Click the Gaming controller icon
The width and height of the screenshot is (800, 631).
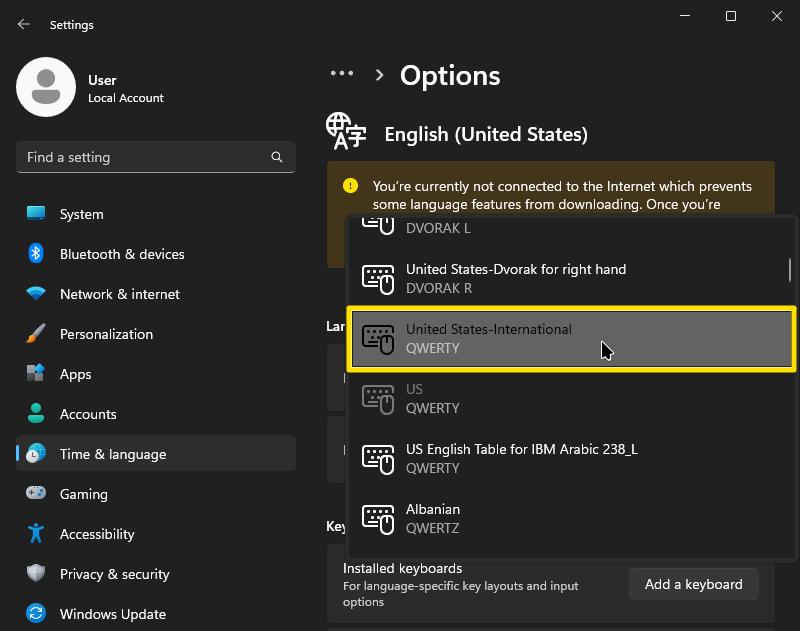click(36, 494)
